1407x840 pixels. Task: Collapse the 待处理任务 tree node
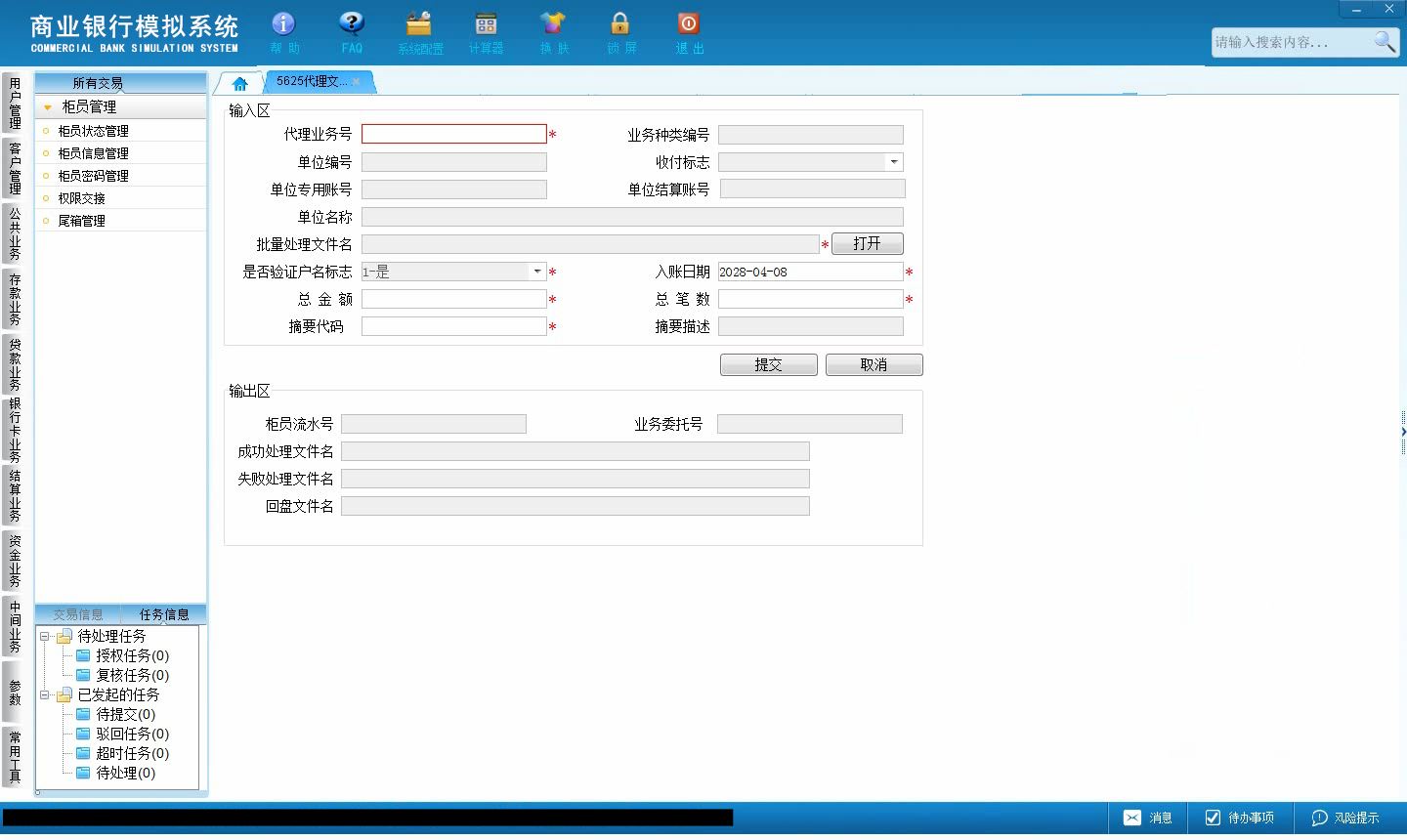tap(44, 636)
